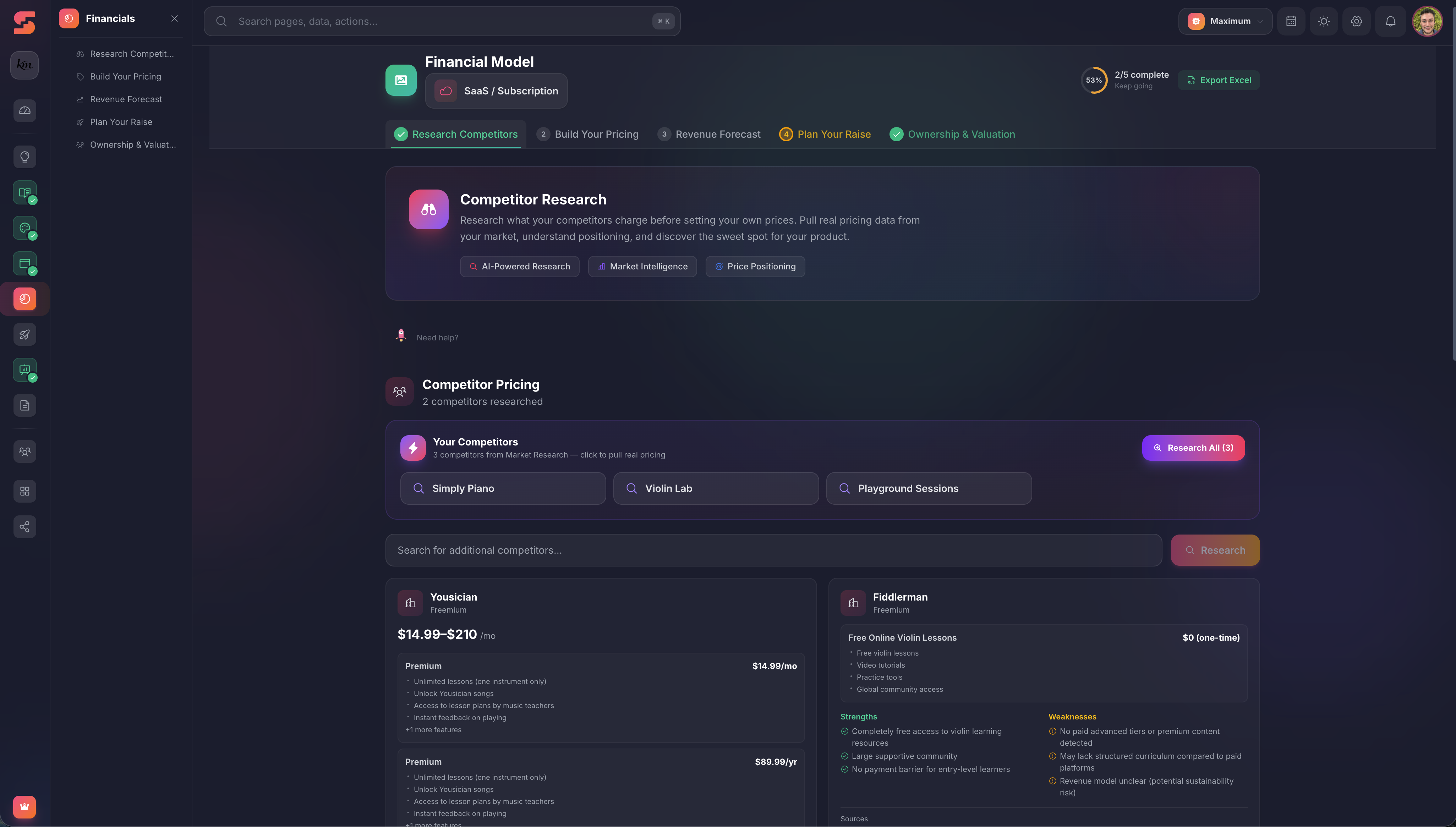Click the crown upgrade icon
The height and width of the screenshot is (827, 1456).
pos(24,806)
